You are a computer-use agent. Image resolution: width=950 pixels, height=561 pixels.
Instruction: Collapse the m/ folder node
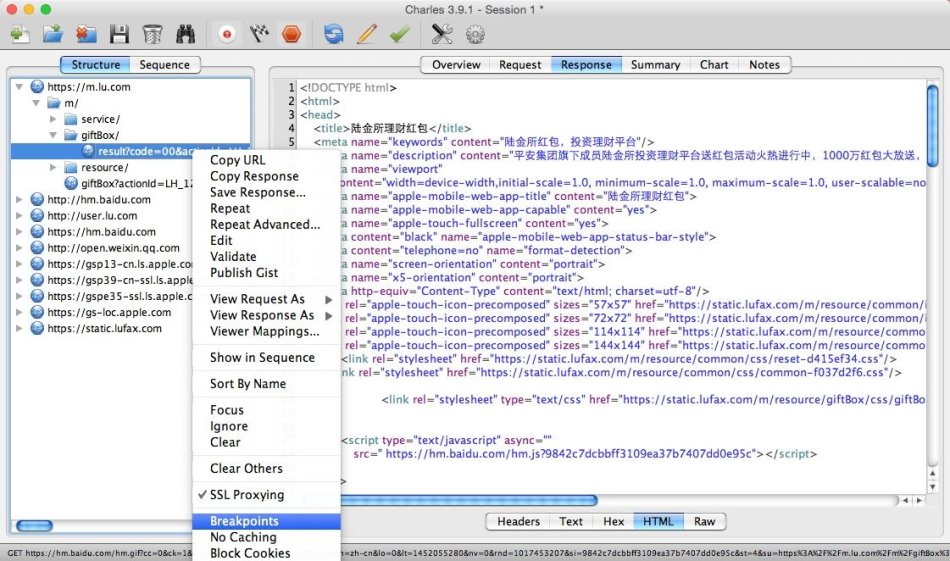coord(36,103)
